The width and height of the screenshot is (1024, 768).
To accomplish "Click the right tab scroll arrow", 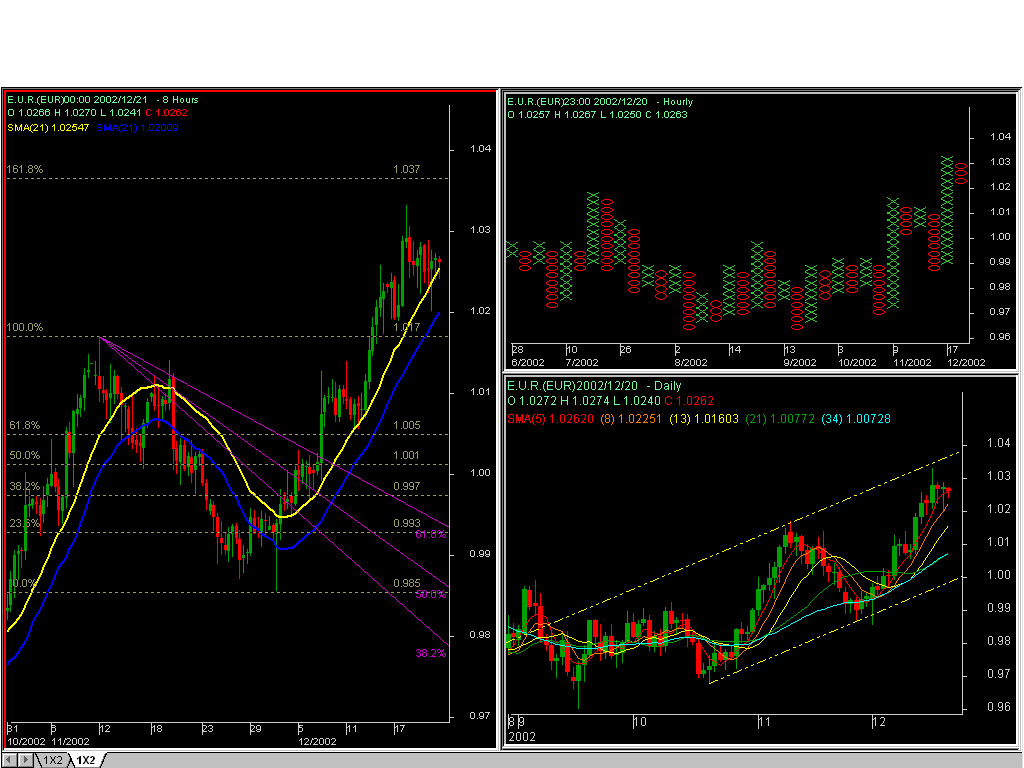I will [x=26, y=760].
